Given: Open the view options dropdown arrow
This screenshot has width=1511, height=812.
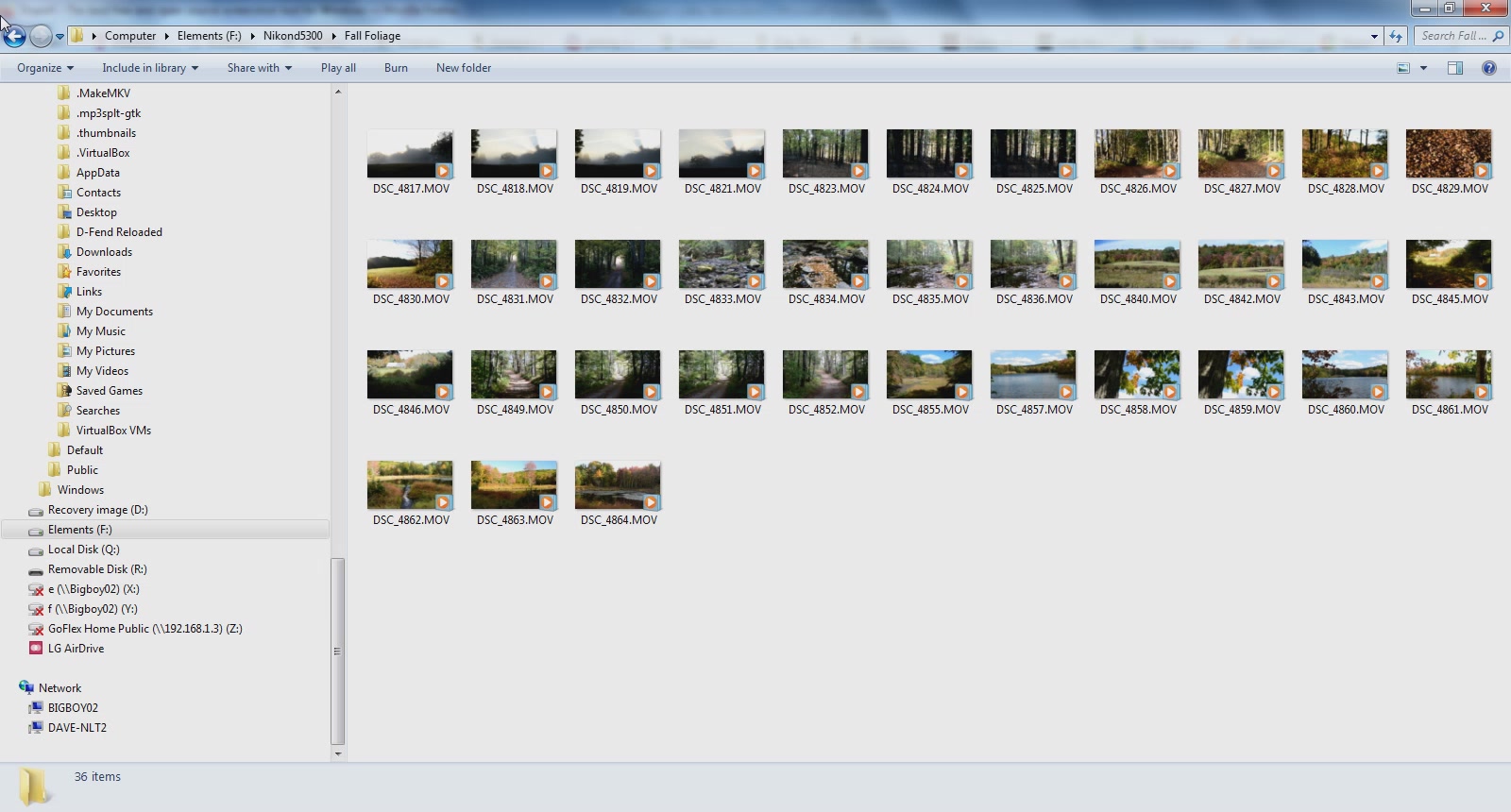Looking at the screenshot, I should 1423,68.
